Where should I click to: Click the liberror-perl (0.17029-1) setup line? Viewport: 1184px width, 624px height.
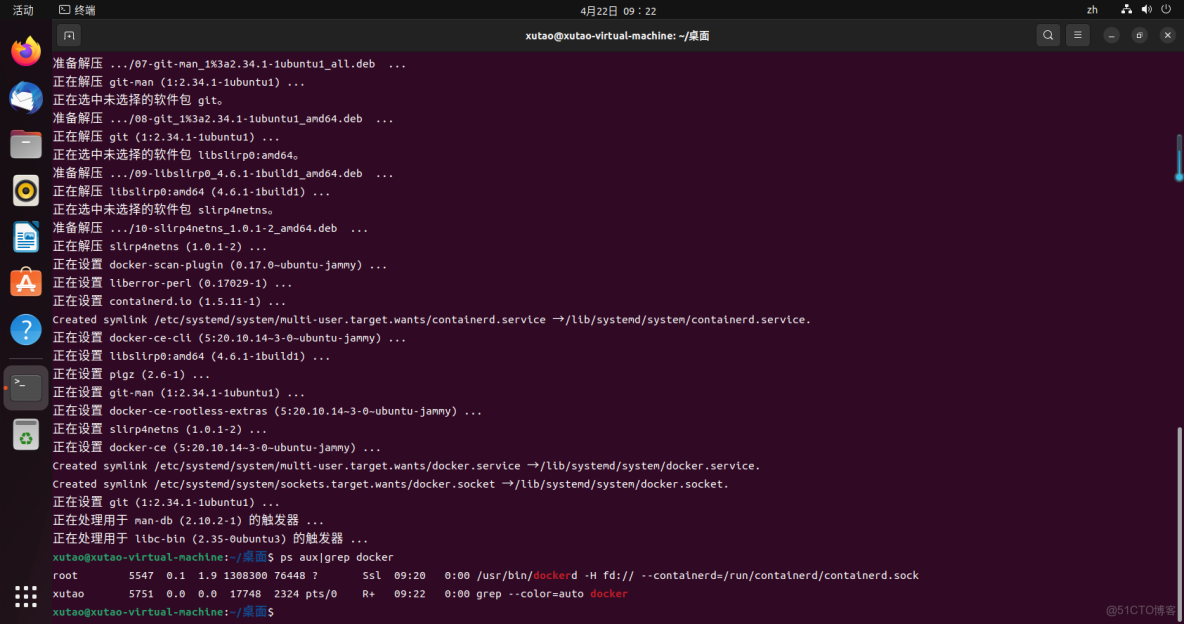[172, 283]
